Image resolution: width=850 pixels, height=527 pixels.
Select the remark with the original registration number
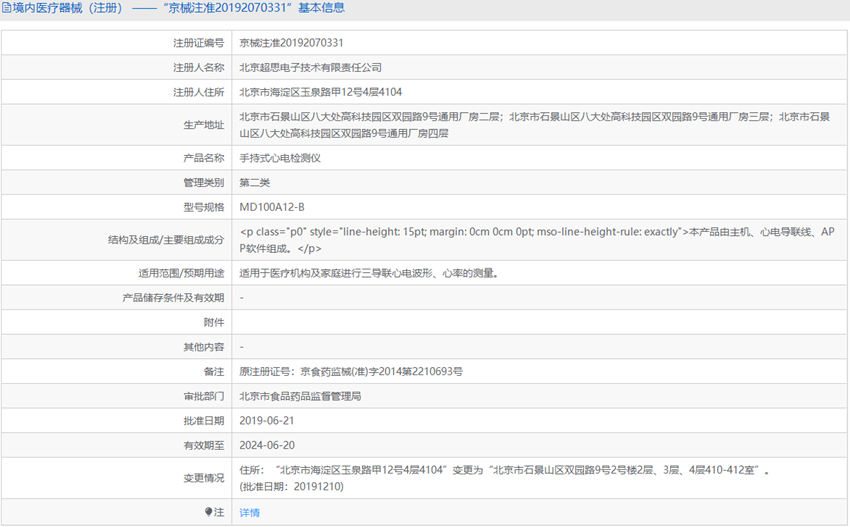pyautogui.click(x=351, y=372)
